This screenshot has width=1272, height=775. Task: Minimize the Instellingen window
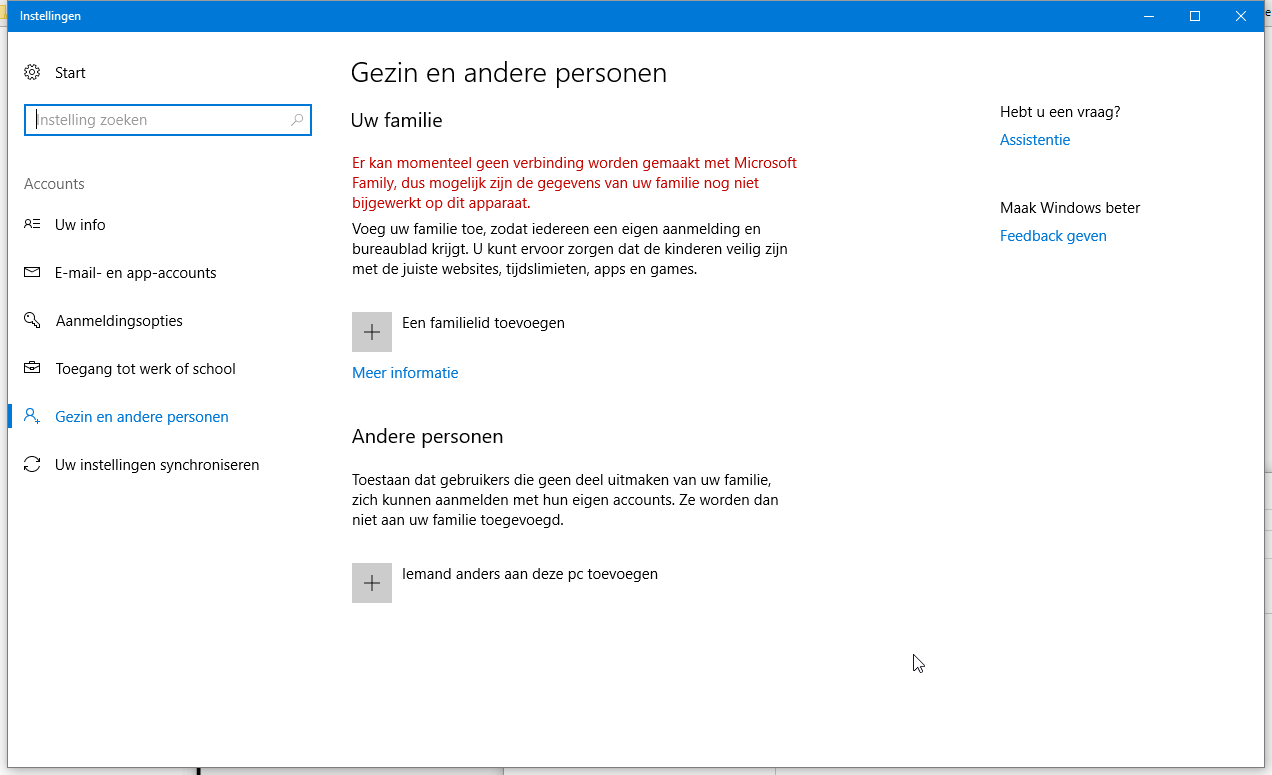(x=1149, y=16)
